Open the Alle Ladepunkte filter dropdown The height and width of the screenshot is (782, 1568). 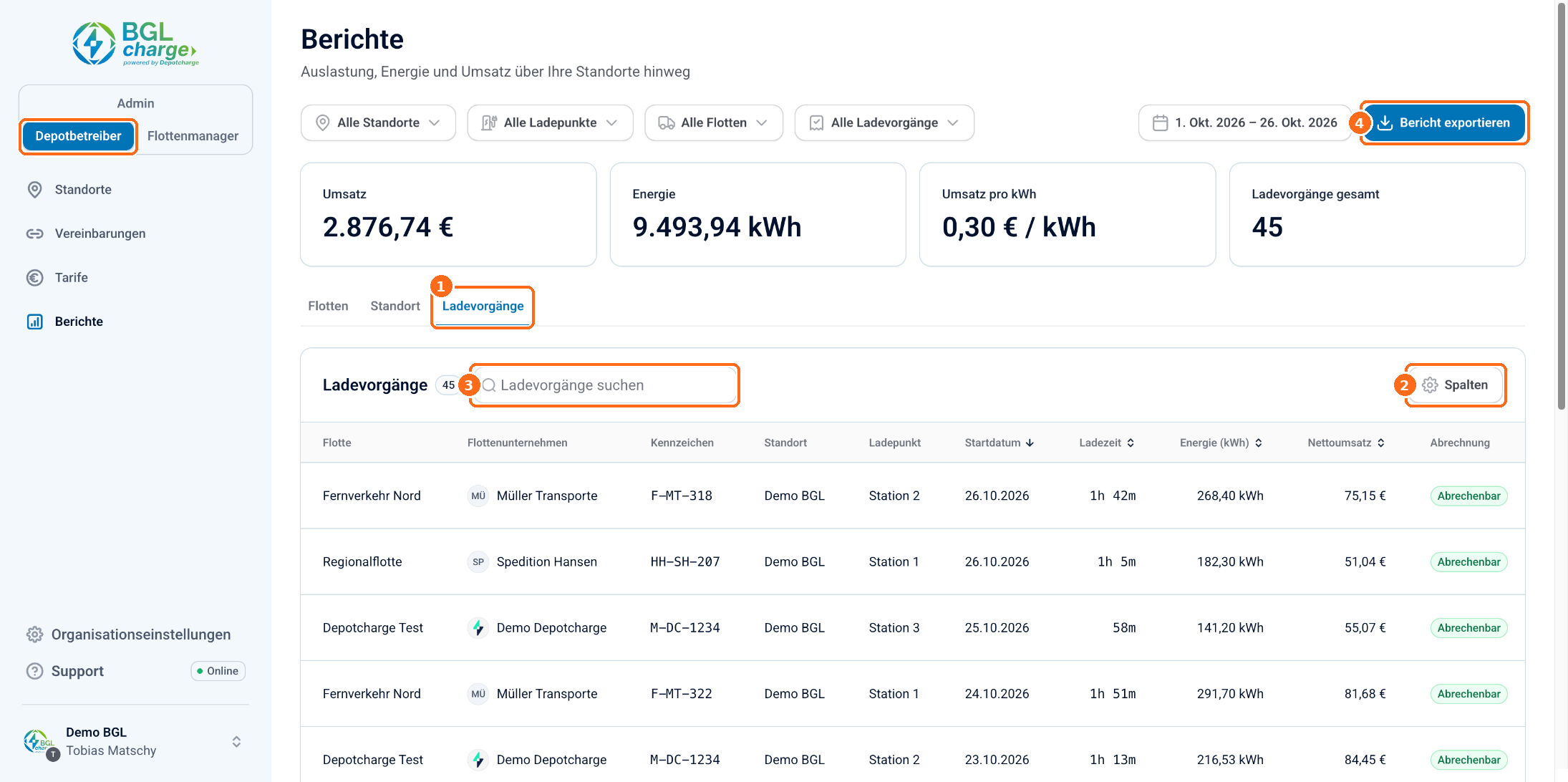tap(550, 122)
